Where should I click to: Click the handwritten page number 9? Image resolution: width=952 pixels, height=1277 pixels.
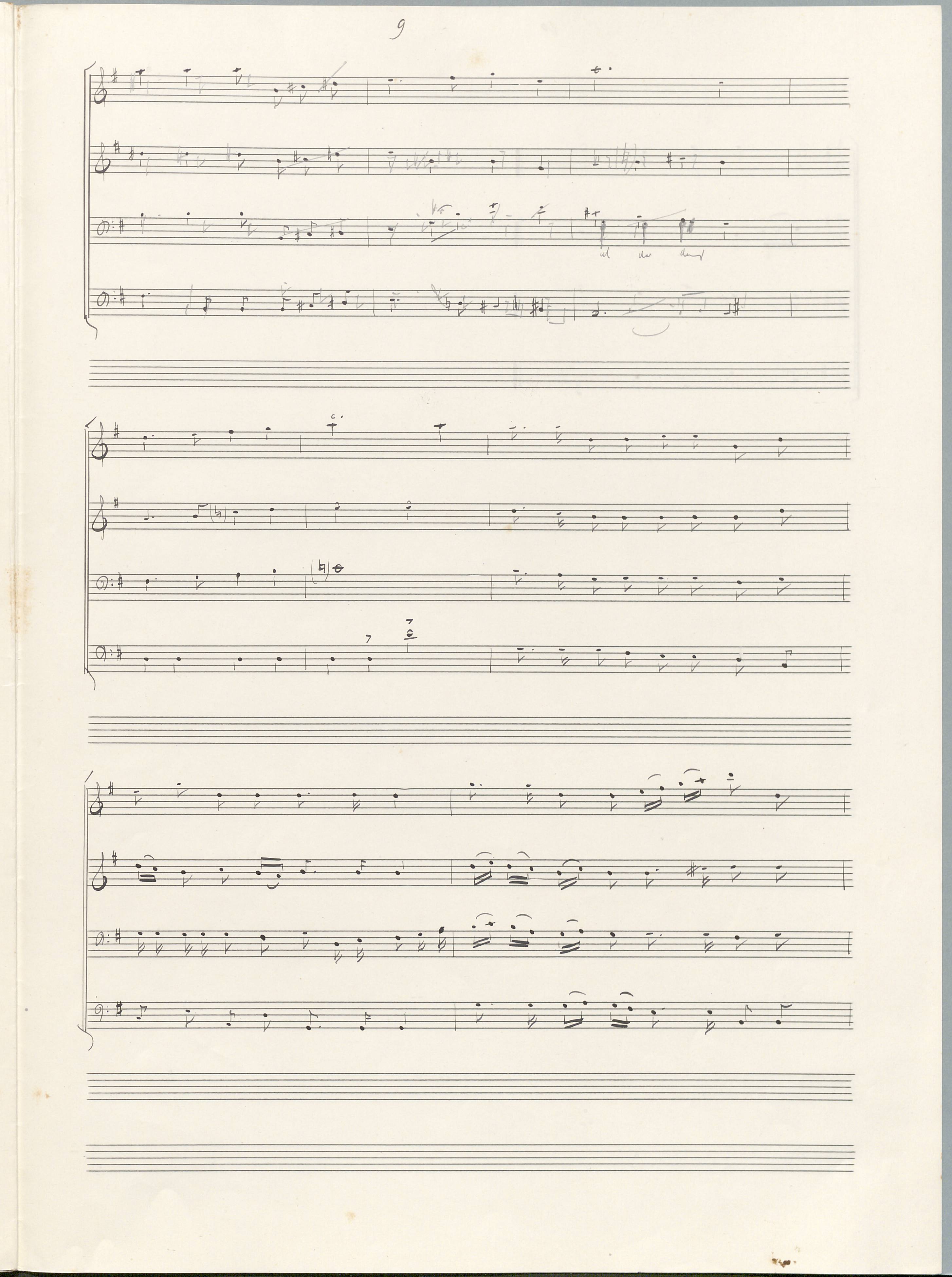(x=397, y=29)
